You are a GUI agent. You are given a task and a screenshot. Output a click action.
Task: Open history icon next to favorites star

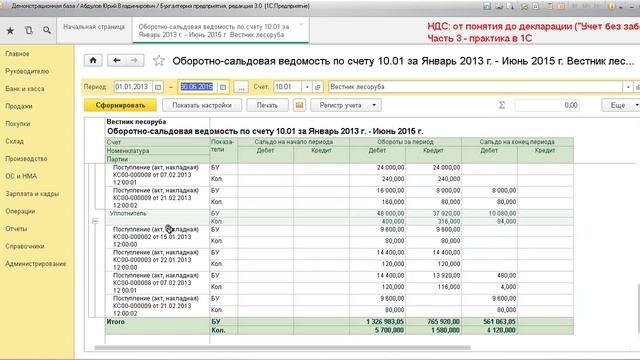29,31
